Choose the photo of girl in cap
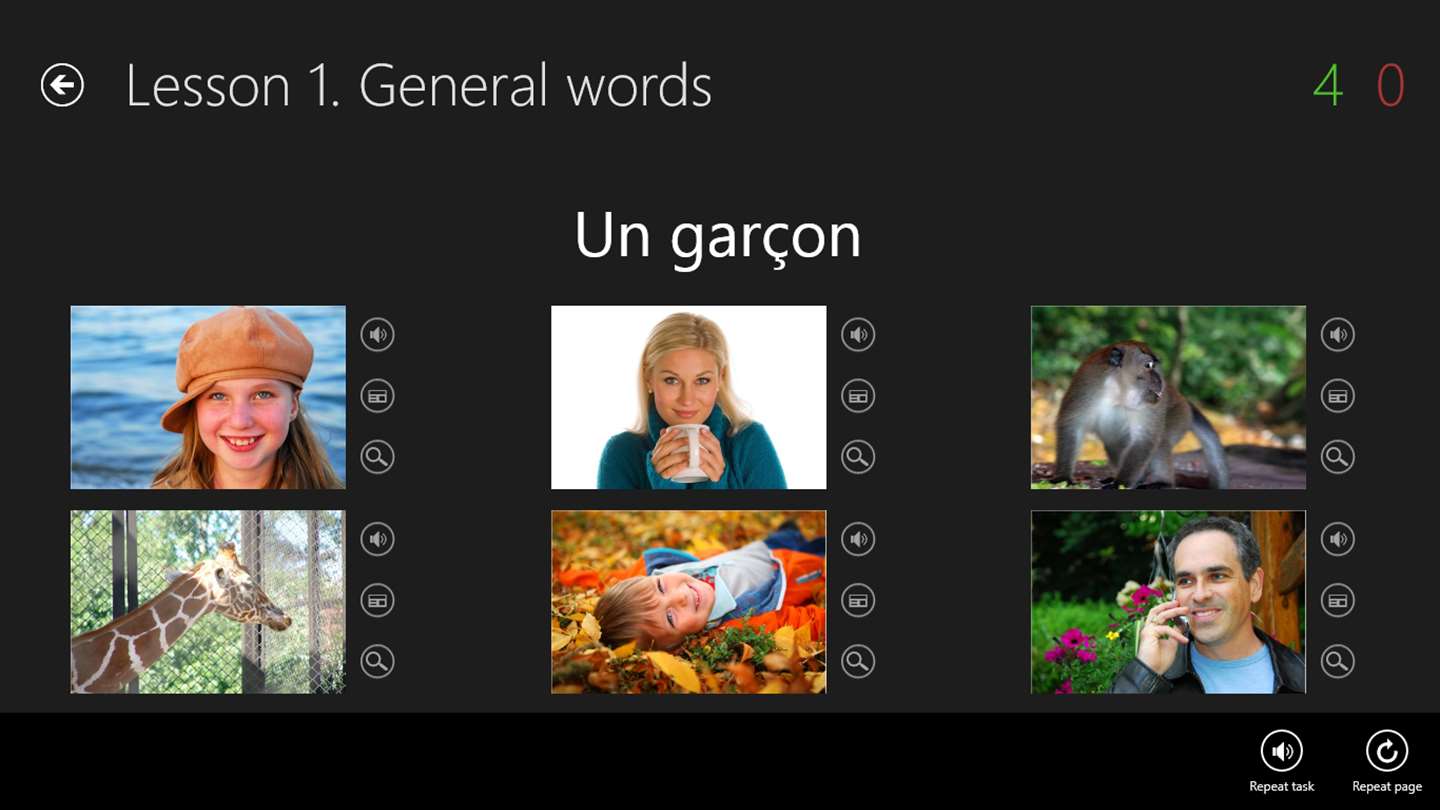 (208, 397)
